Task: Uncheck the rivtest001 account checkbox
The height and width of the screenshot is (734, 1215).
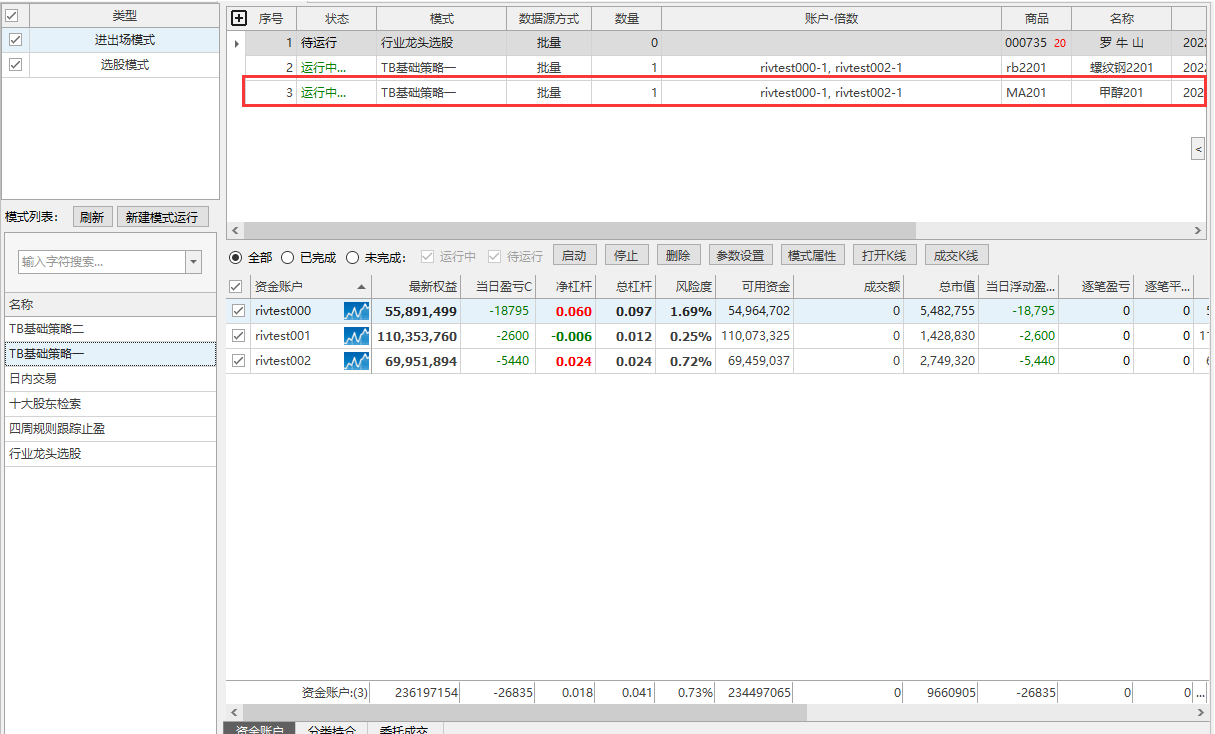Action: coord(237,336)
